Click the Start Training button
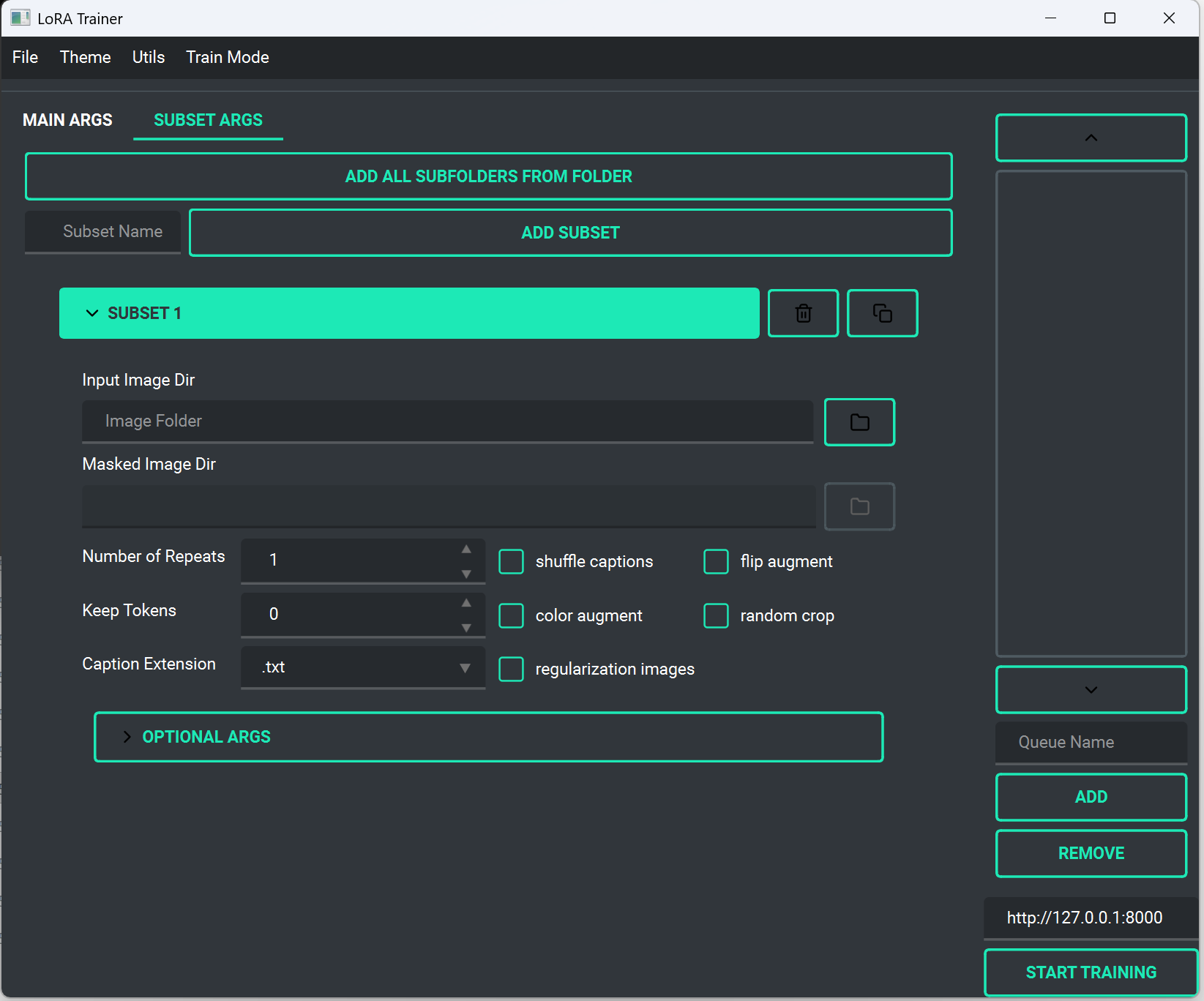Screen dimensions: 1204x1001 (x=1091, y=972)
